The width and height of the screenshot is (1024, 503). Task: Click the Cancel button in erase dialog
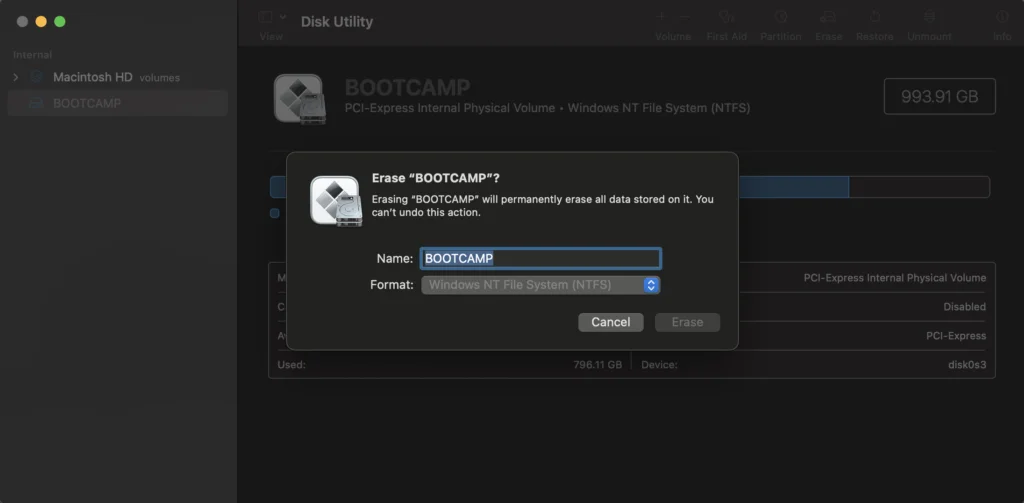[x=611, y=322]
